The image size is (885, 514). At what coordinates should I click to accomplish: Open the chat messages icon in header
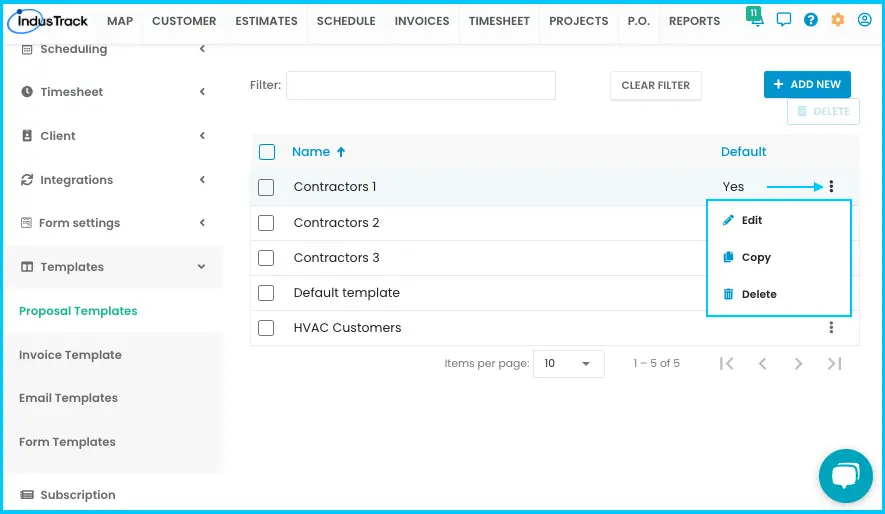click(783, 20)
